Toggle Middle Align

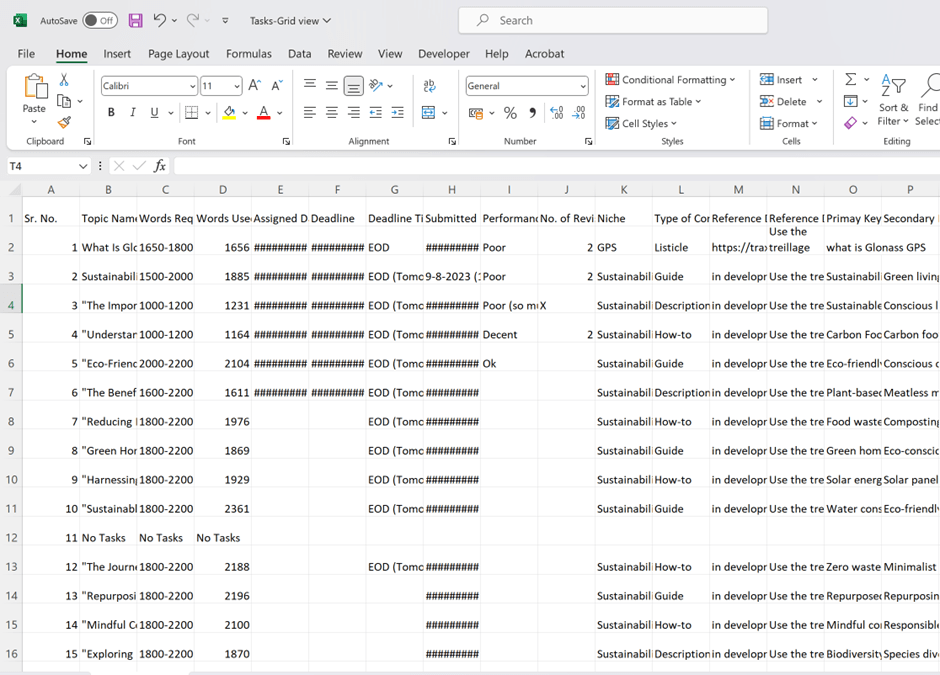coord(332,85)
